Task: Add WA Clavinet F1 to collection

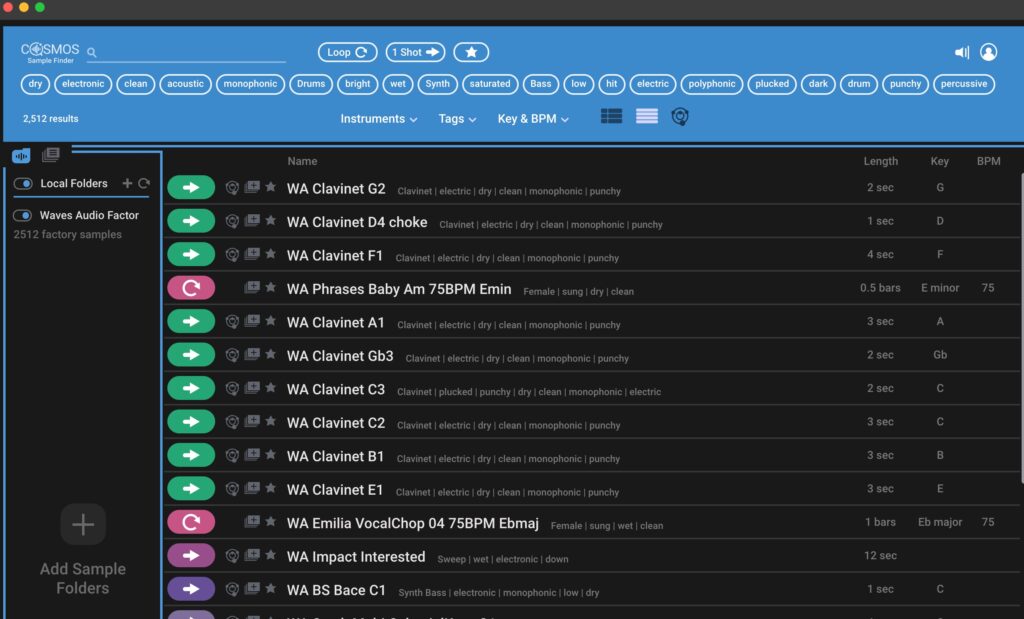Action: click(x=252, y=254)
